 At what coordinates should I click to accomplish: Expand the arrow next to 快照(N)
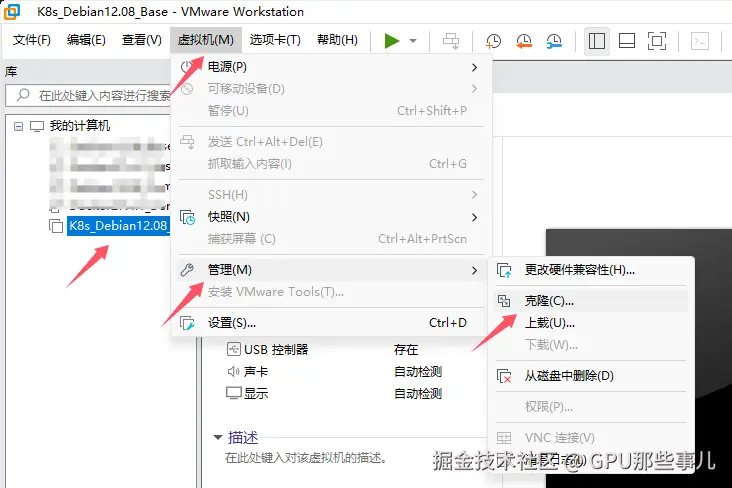474,217
